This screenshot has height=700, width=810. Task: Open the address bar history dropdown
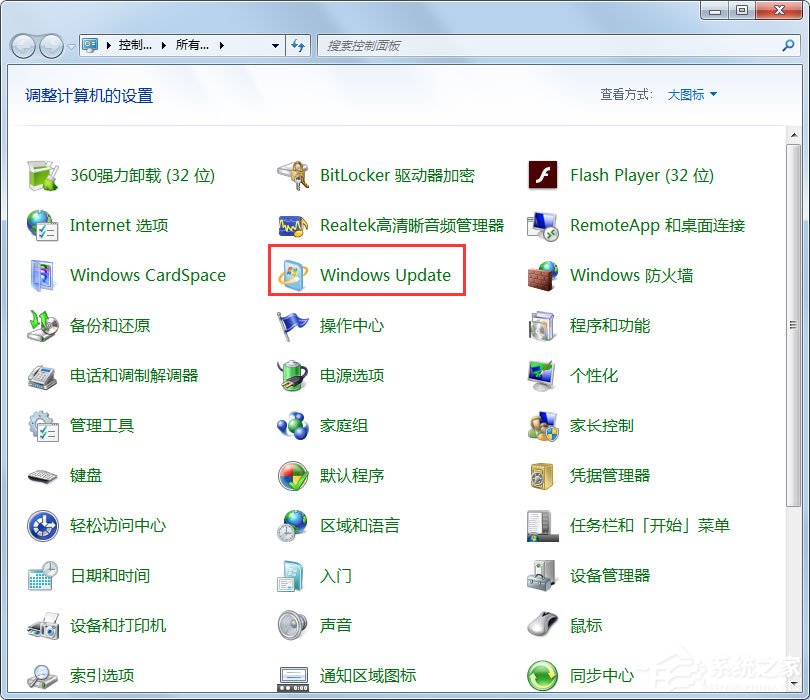(274, 45)
